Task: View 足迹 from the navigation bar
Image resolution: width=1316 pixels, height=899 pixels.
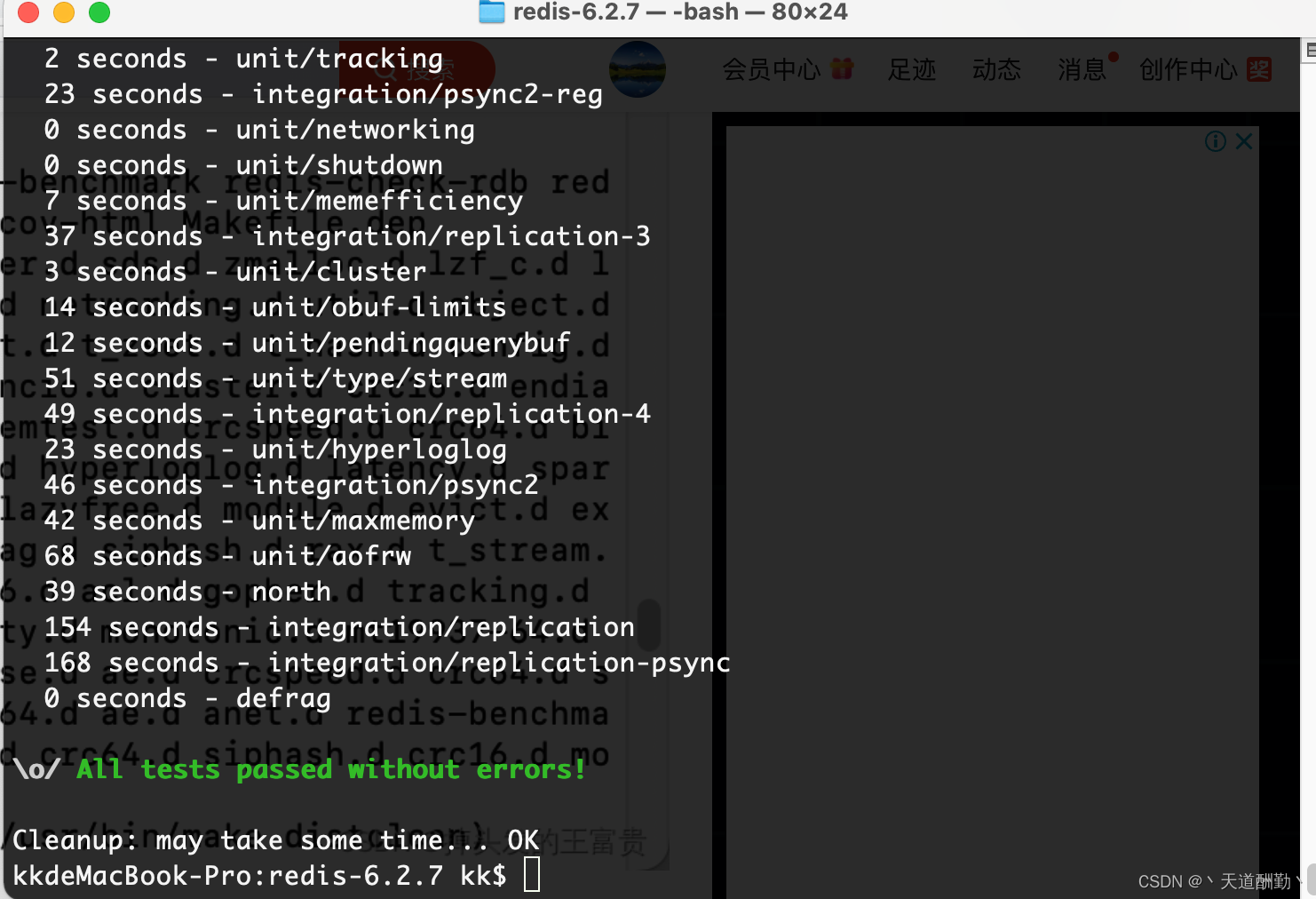Action: pos(912,70)
